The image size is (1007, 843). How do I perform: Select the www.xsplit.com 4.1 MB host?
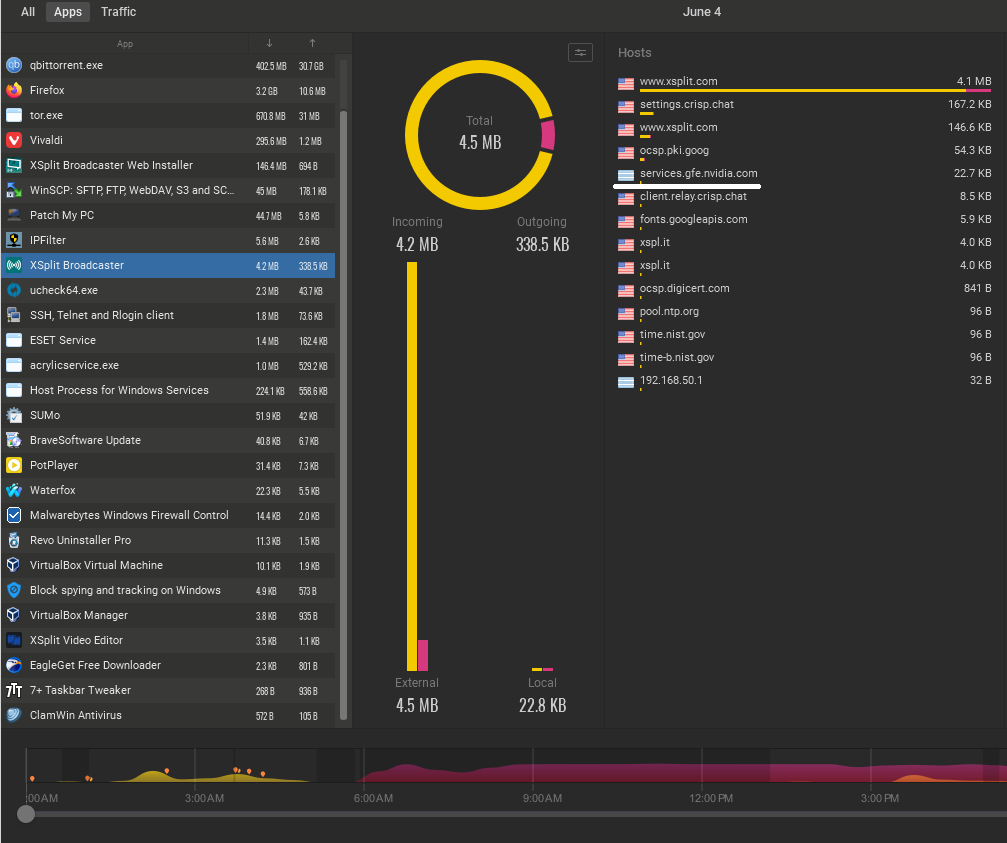point(678,82)
